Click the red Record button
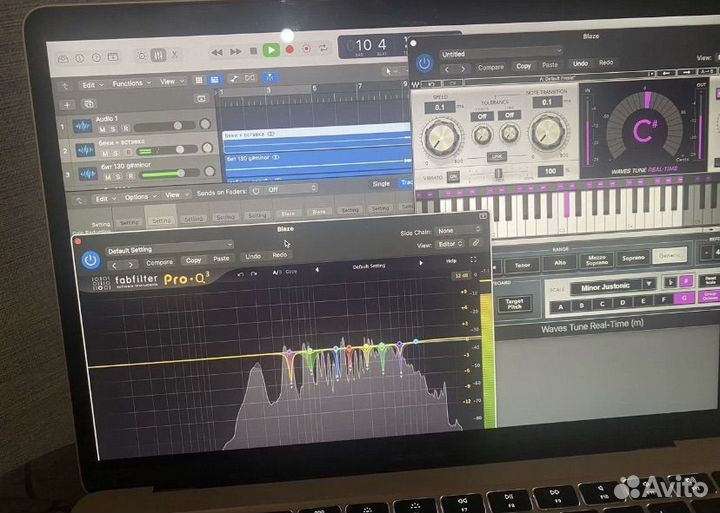This screenshot has width=720, height=513. (x=290, y=49)
